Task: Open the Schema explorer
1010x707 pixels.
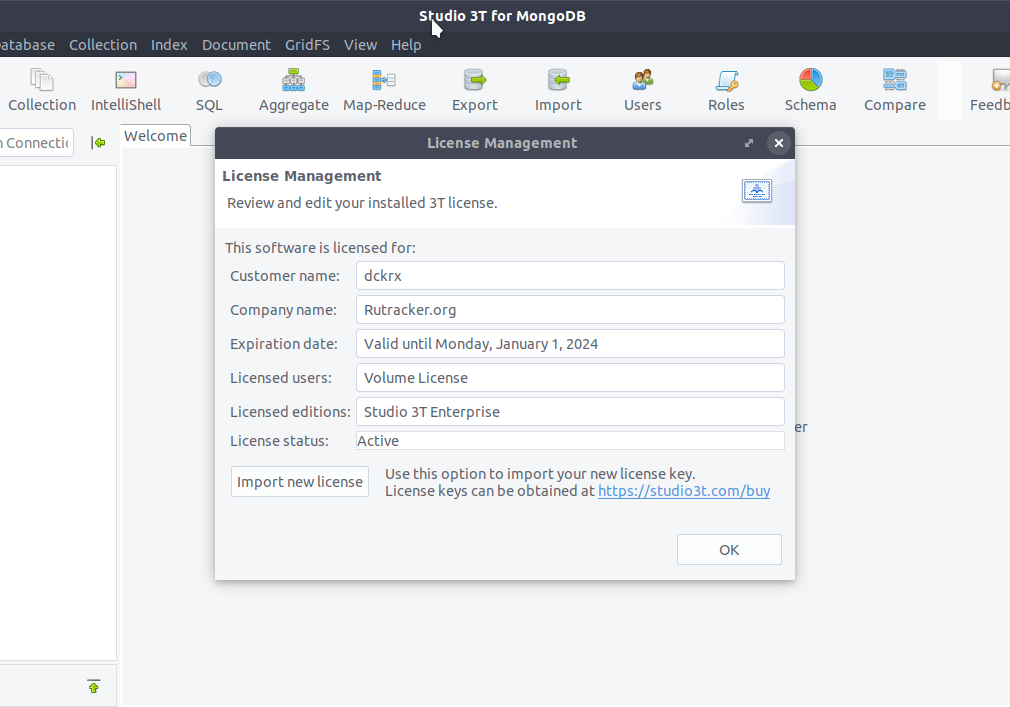Action: pyautogui.click(x=810, y=90)
